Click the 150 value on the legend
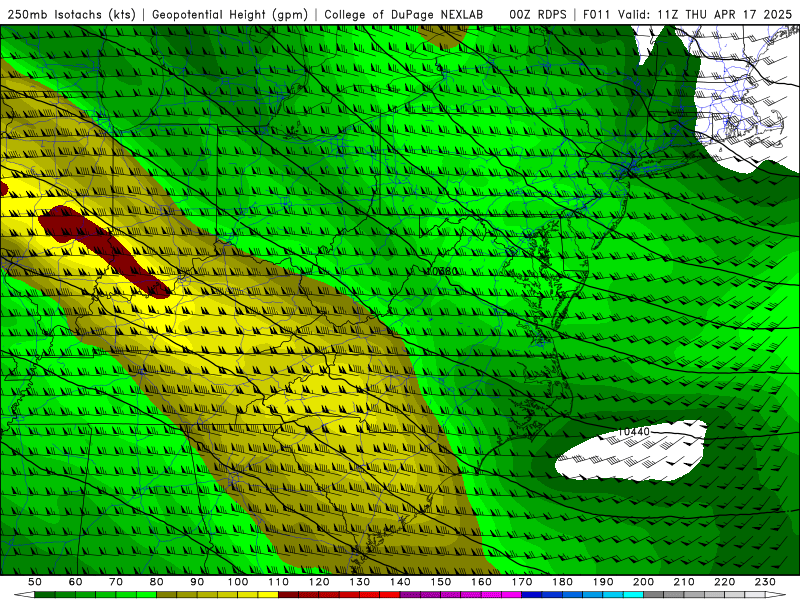Screen dimensions: 800x600 441,582
